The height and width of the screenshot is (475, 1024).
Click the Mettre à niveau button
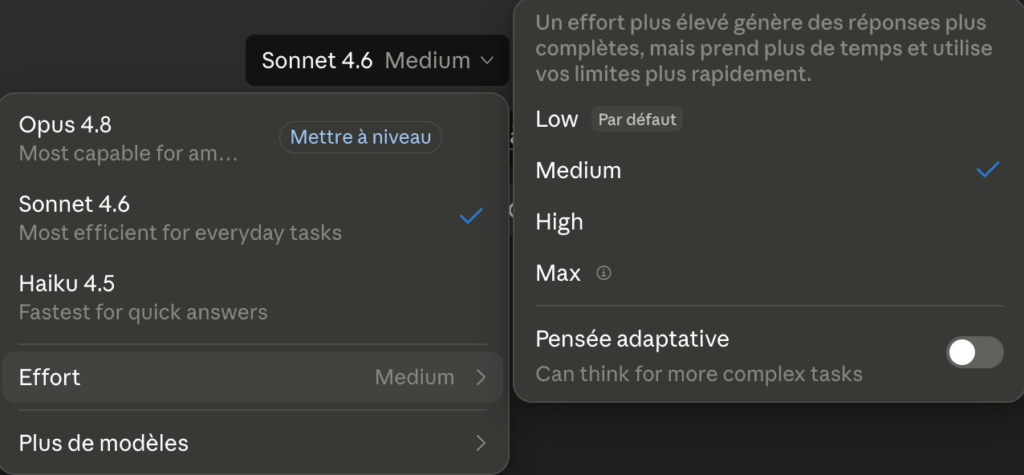point(360,137)
